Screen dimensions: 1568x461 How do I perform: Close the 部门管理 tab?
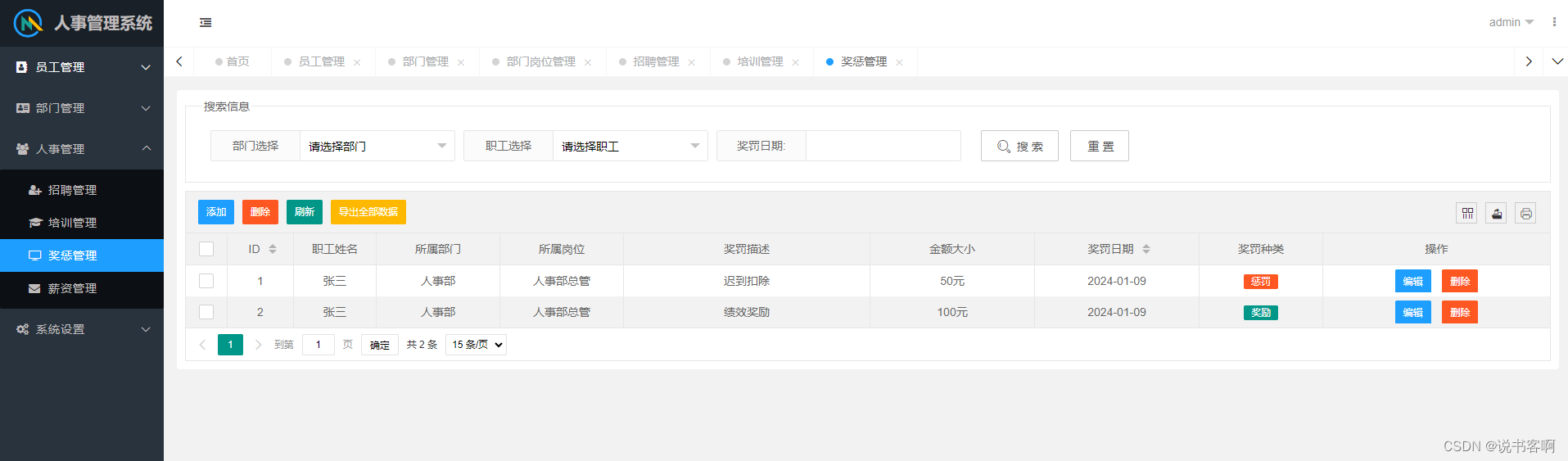[x=461, y=62]
